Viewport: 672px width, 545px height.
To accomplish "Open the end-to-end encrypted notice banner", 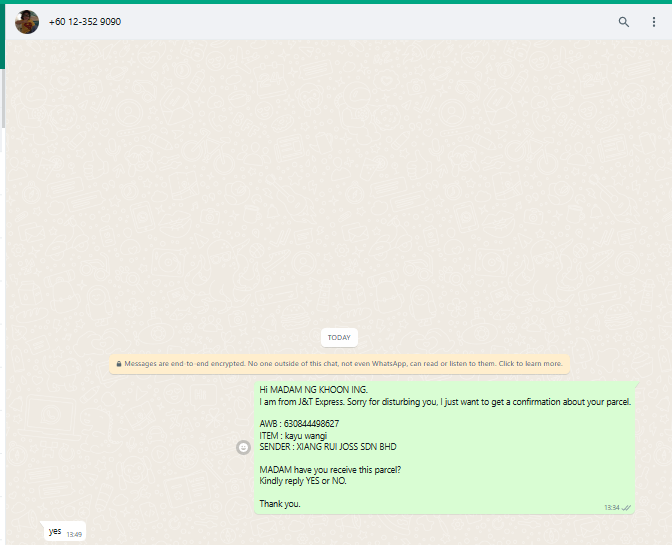I will click(339, 364).
